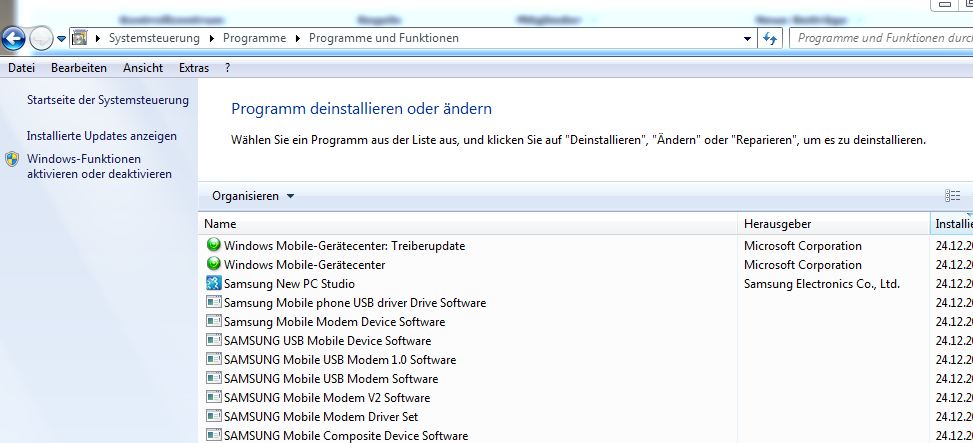973x443 pixels.
Task: Open the Ansicht menu
Action: click(x=143, y=68)
